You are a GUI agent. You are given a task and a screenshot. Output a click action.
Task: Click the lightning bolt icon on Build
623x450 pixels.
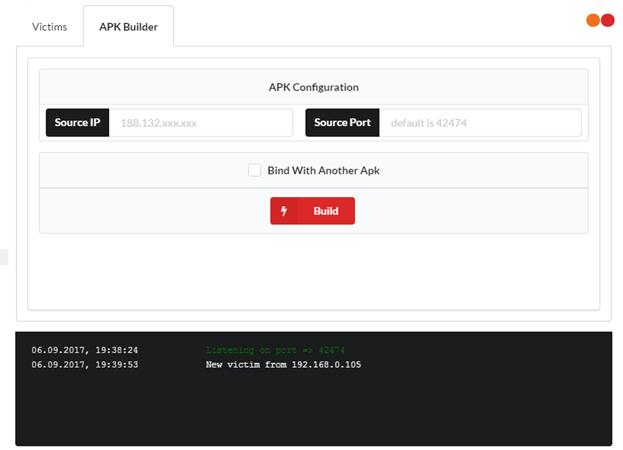(x=284, y=211)
